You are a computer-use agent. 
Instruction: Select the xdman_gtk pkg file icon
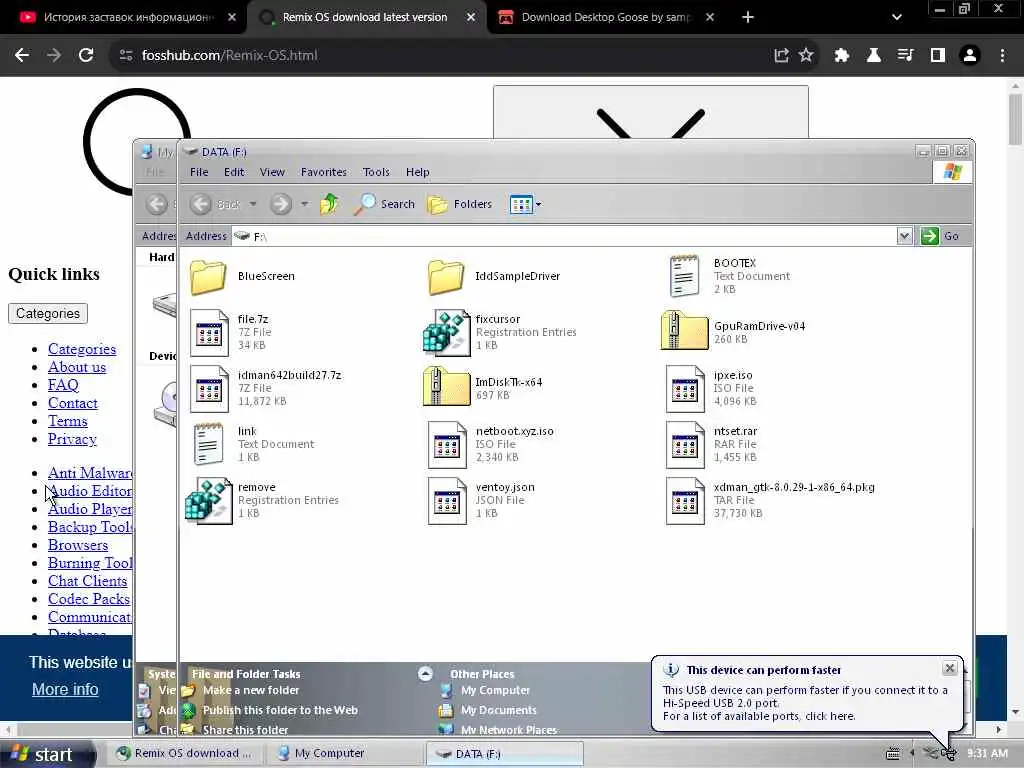tap(684, 501)
